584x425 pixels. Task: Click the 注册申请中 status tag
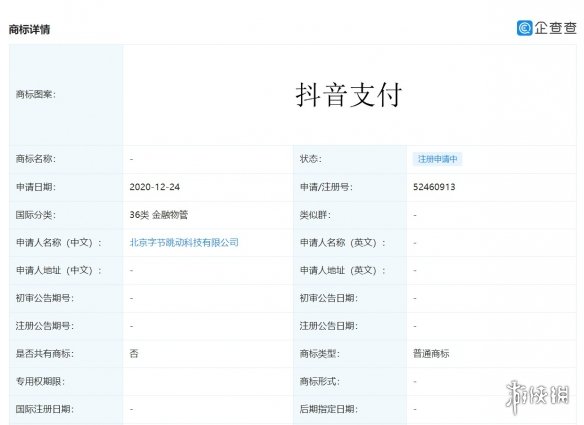[438, 159]
